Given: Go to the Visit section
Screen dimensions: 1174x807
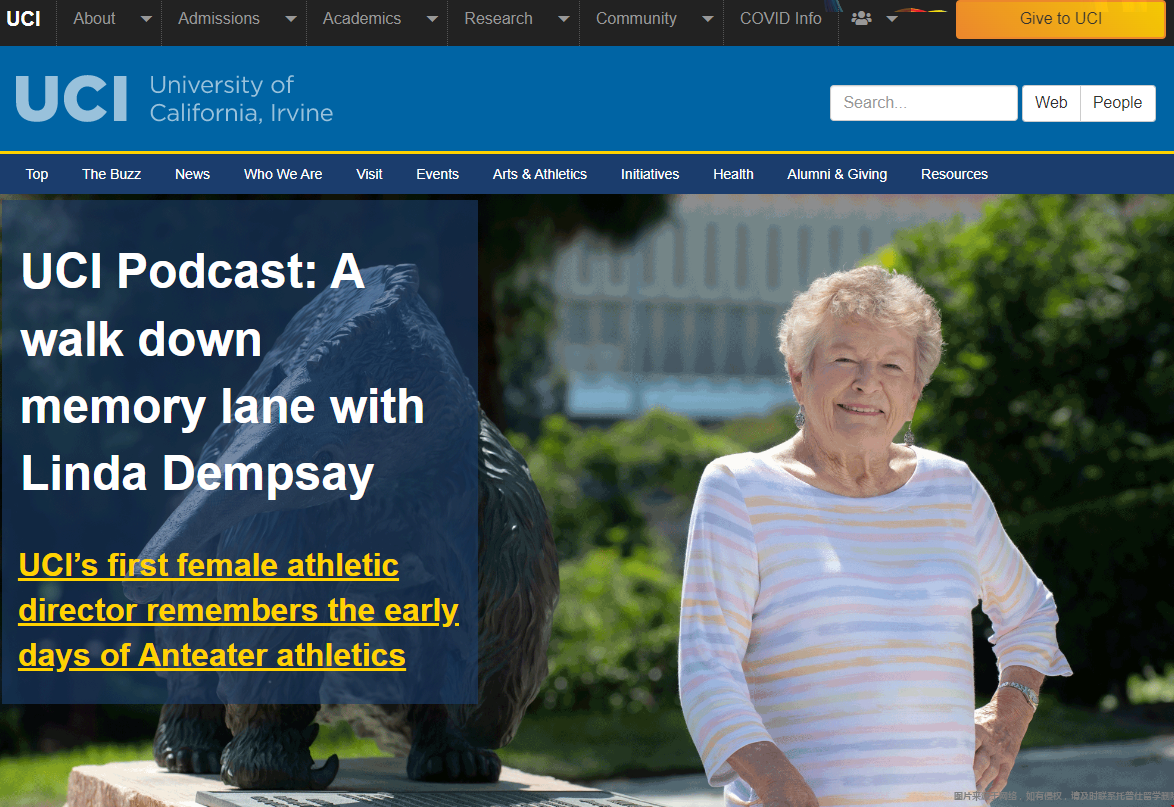Looking at the screenshot, I should click(369, 174).
